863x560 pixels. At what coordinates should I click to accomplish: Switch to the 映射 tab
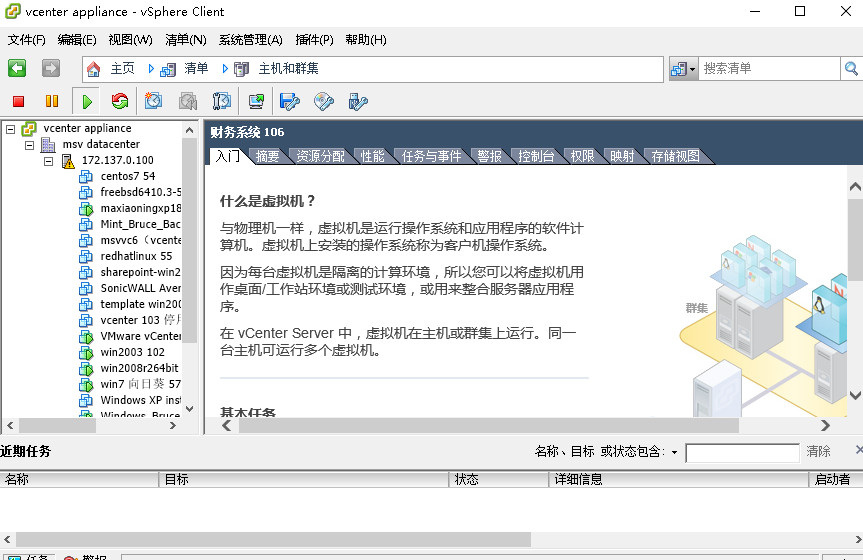tap(622, 156)
